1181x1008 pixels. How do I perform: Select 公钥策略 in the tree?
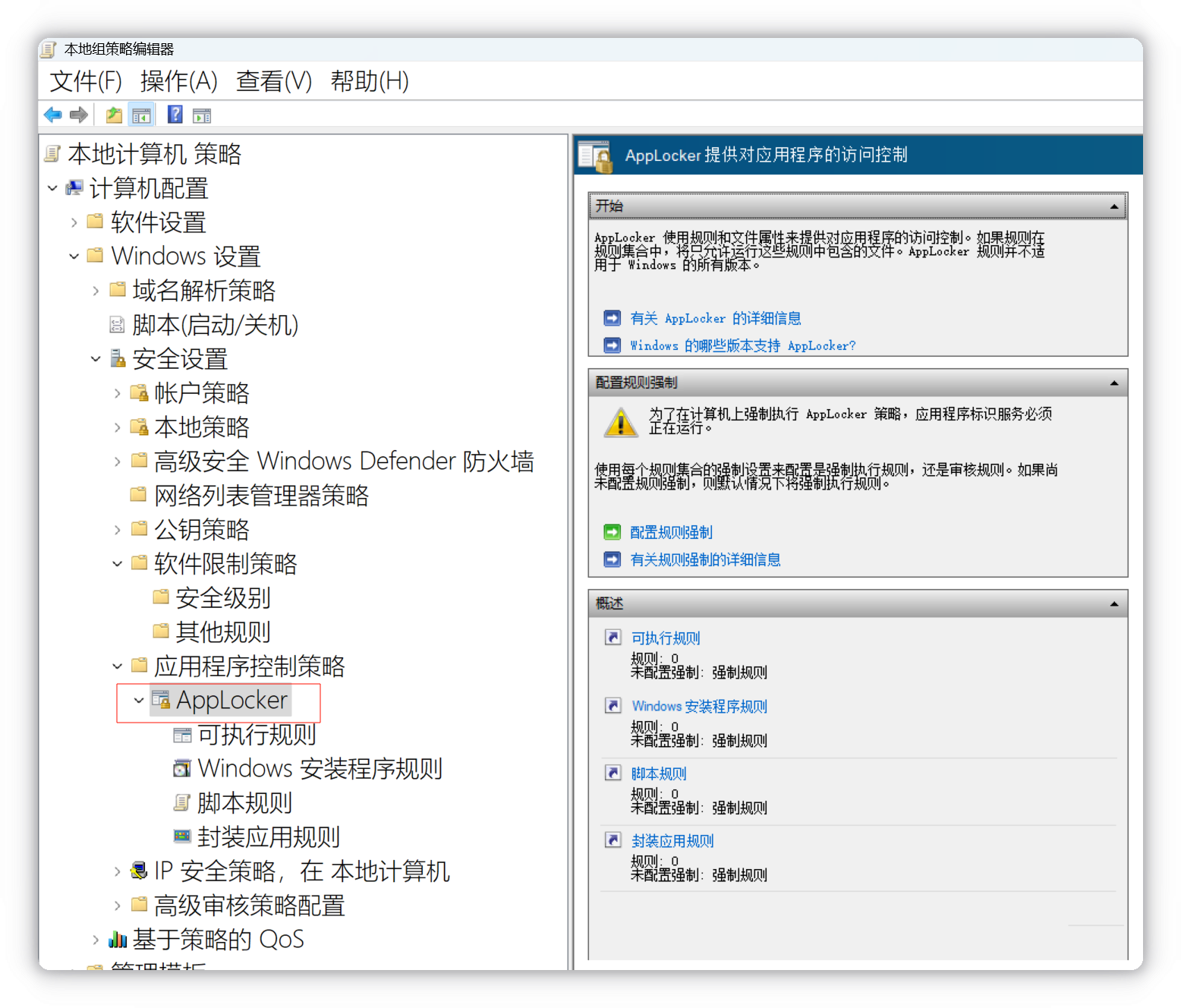tap(201, 529)
